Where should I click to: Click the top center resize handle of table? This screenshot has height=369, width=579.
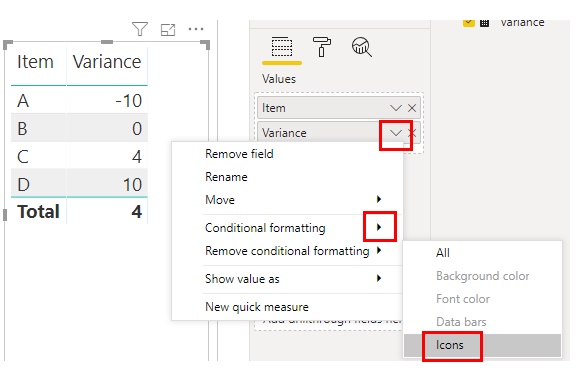[107, 42]
